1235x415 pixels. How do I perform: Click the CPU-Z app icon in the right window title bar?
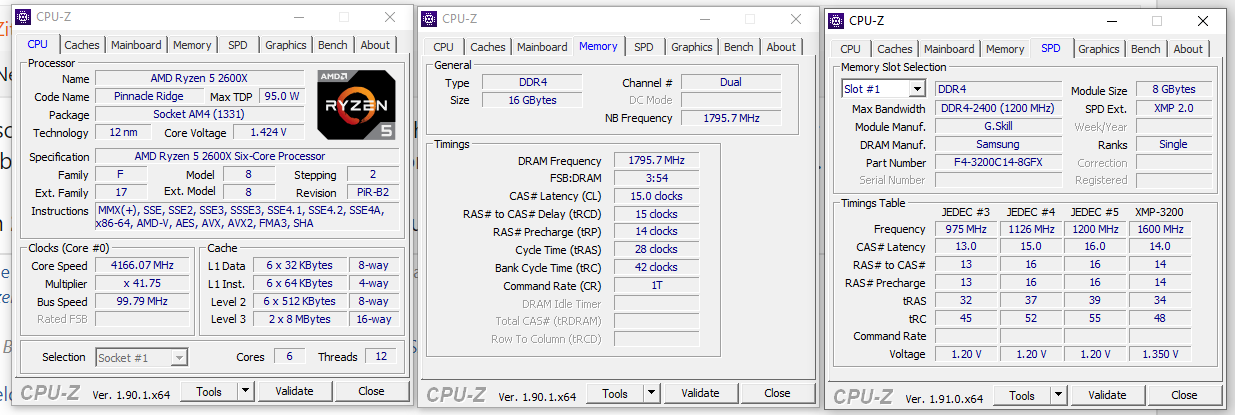[x=836, y=20]
